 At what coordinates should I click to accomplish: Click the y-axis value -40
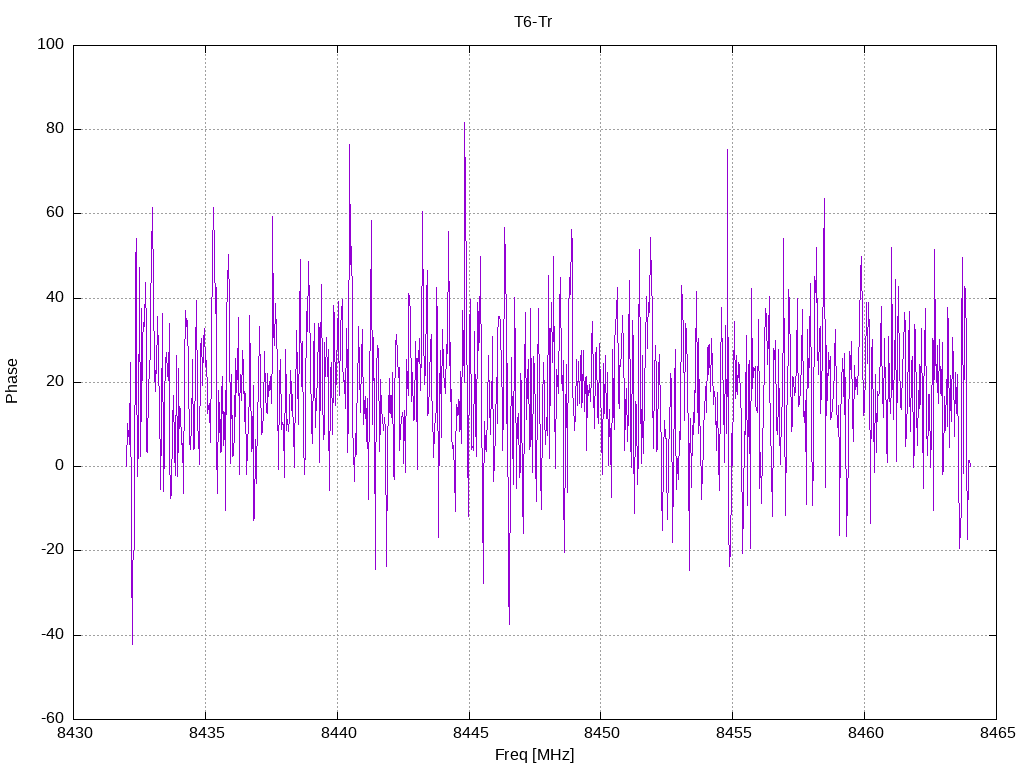click(53, 635)
